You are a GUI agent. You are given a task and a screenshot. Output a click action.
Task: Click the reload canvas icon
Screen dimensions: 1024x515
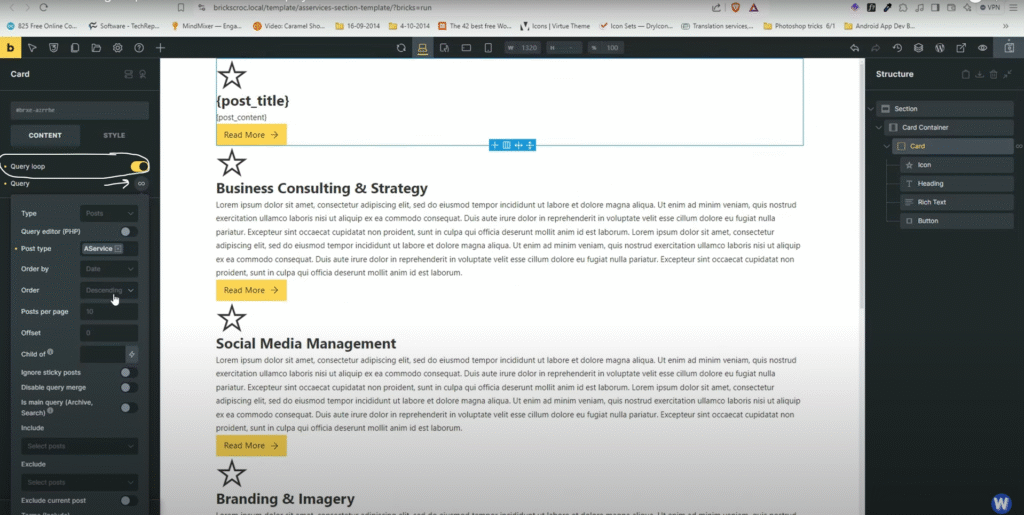[x=401, y=48]
